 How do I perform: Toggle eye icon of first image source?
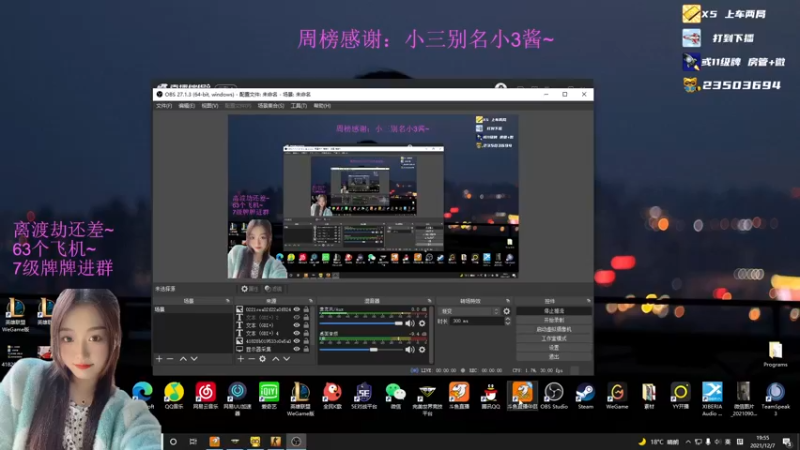pyautogui.click(x=296, y=309)
